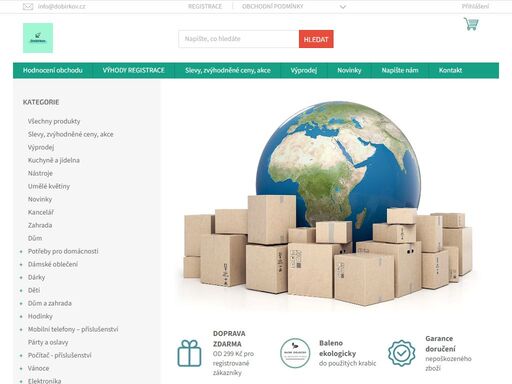Click the gift box free shipping icon
The image size is (512, 384).
tap(189, 353)
